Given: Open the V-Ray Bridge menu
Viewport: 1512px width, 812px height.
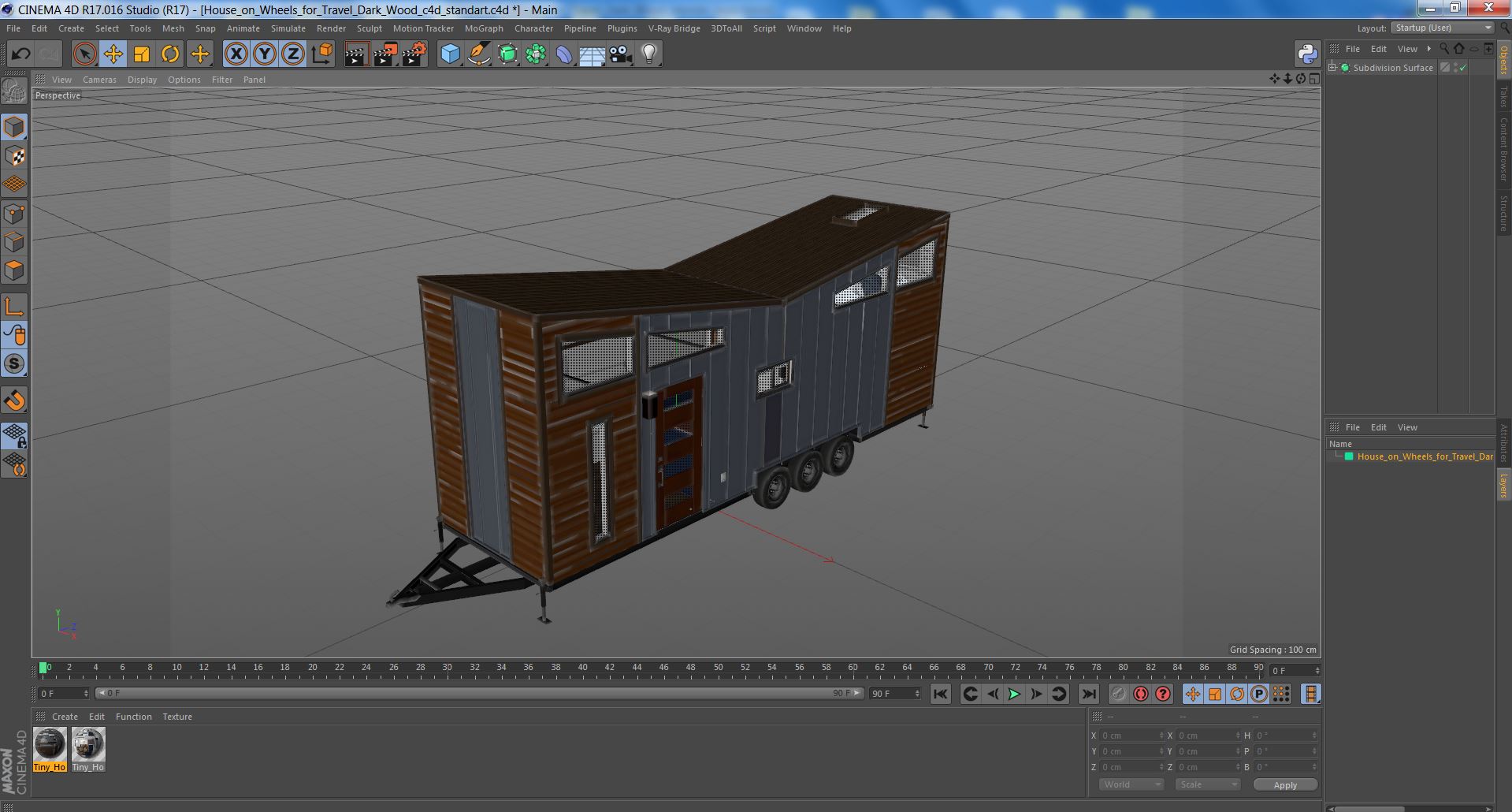Looking at the screenshot, I should [x=674, y=28].
